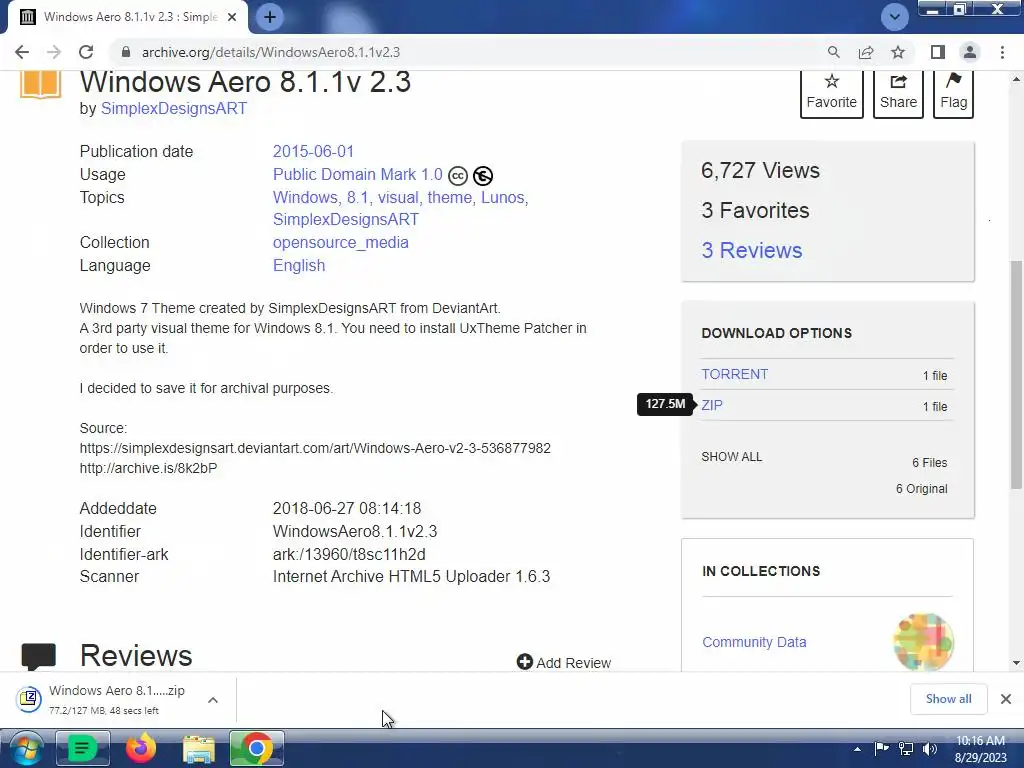
Task: Open the Windows Start menu orb
Action: 26,748
